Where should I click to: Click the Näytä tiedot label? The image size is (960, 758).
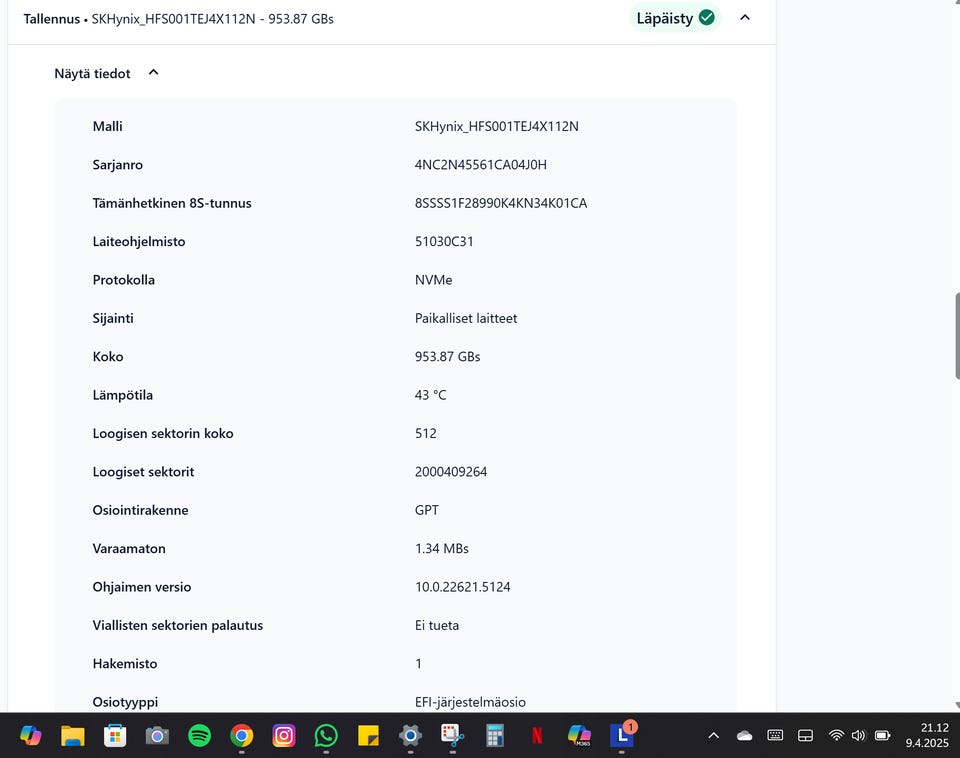(92, 73)
